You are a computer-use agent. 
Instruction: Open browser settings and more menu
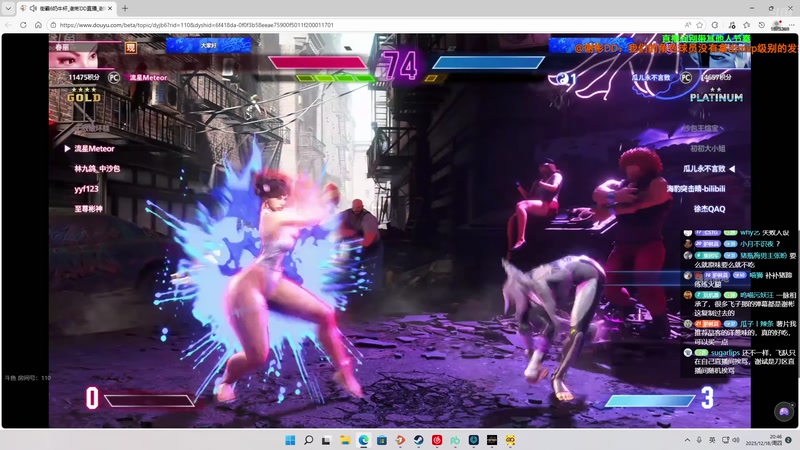click(x=792, y=24)
